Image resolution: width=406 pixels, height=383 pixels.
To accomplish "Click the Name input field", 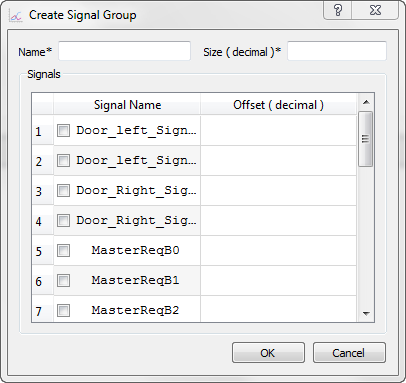I will pos(124,51).
